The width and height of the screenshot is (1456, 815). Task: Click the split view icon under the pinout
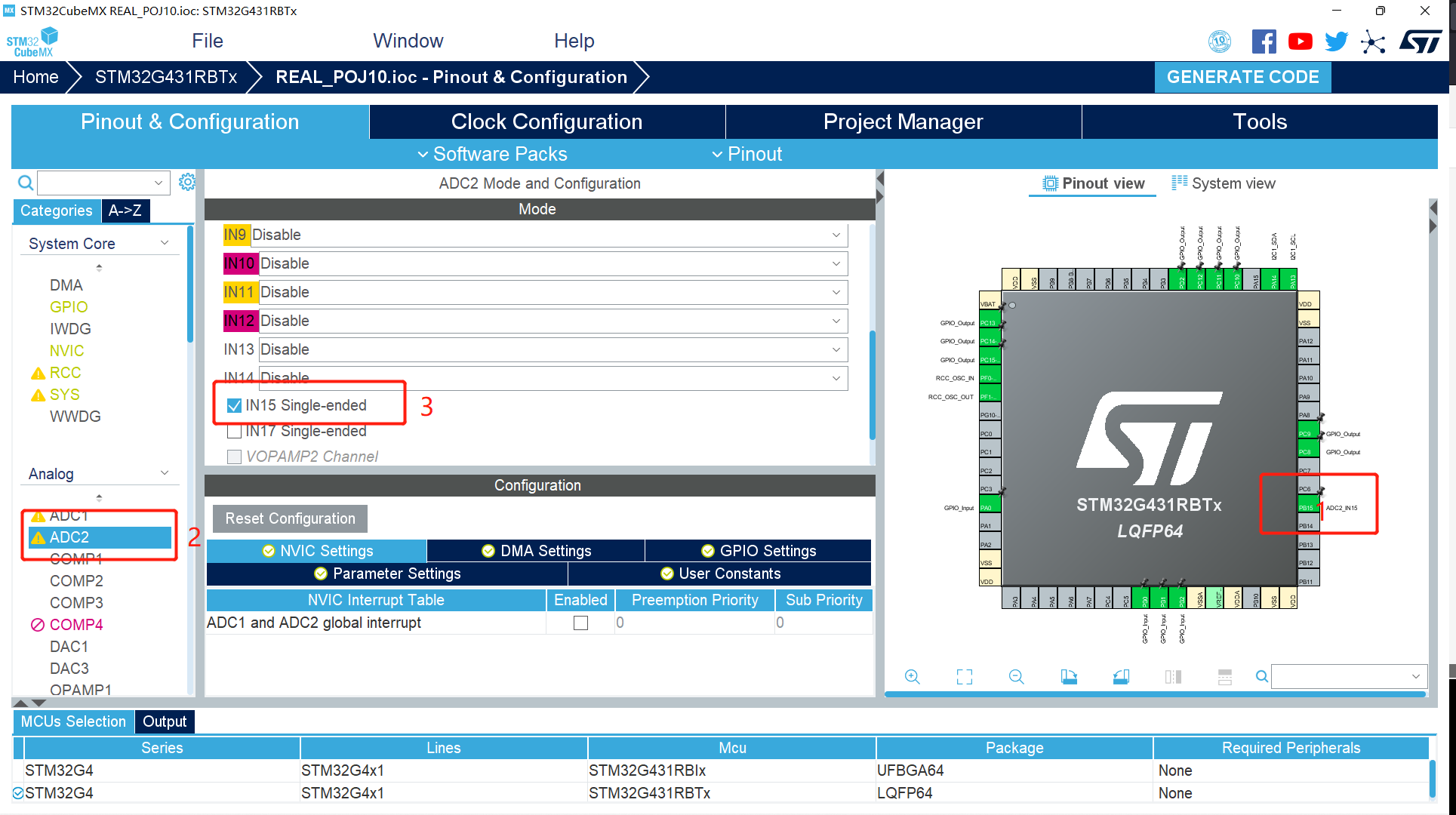click(1173, 677)
